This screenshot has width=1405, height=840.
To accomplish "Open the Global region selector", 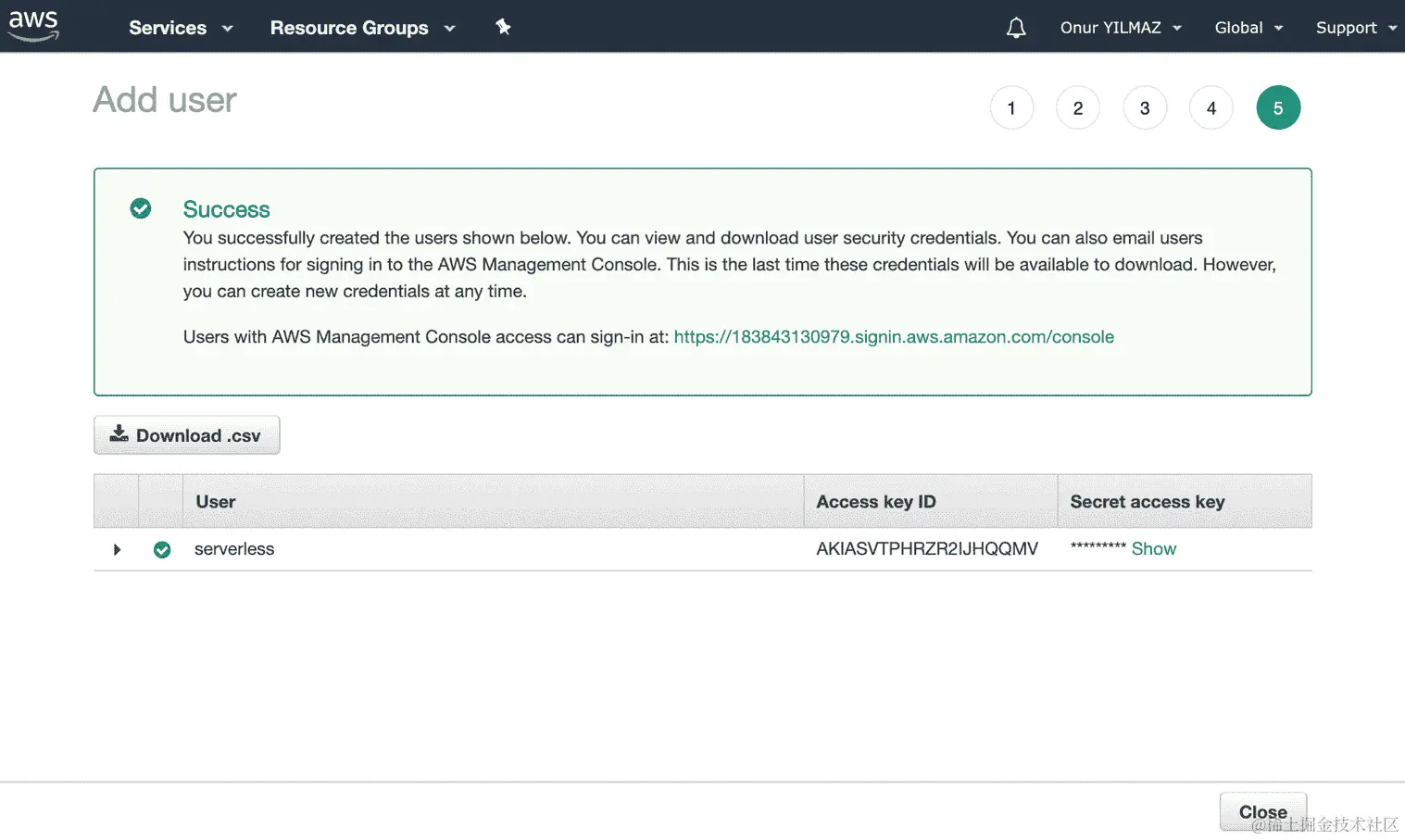I will 1248,27.
